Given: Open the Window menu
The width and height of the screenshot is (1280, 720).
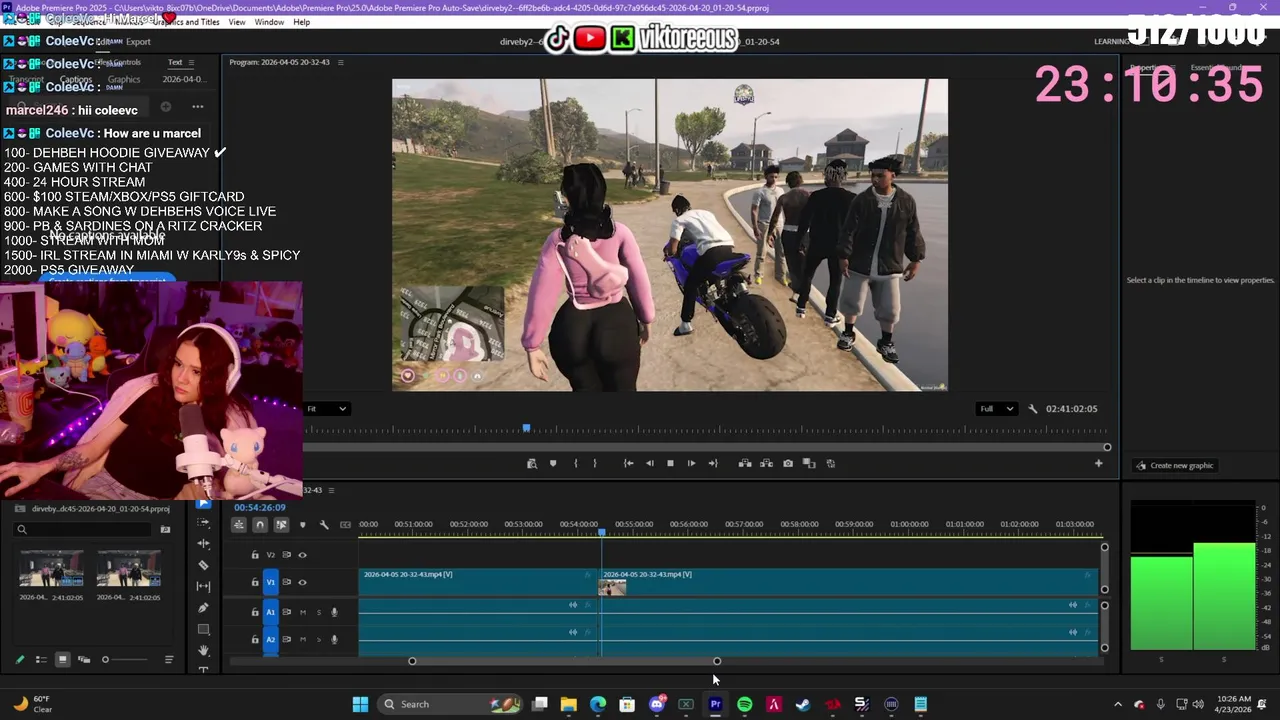Looking at the screenshot, I should tap(269, 22).
